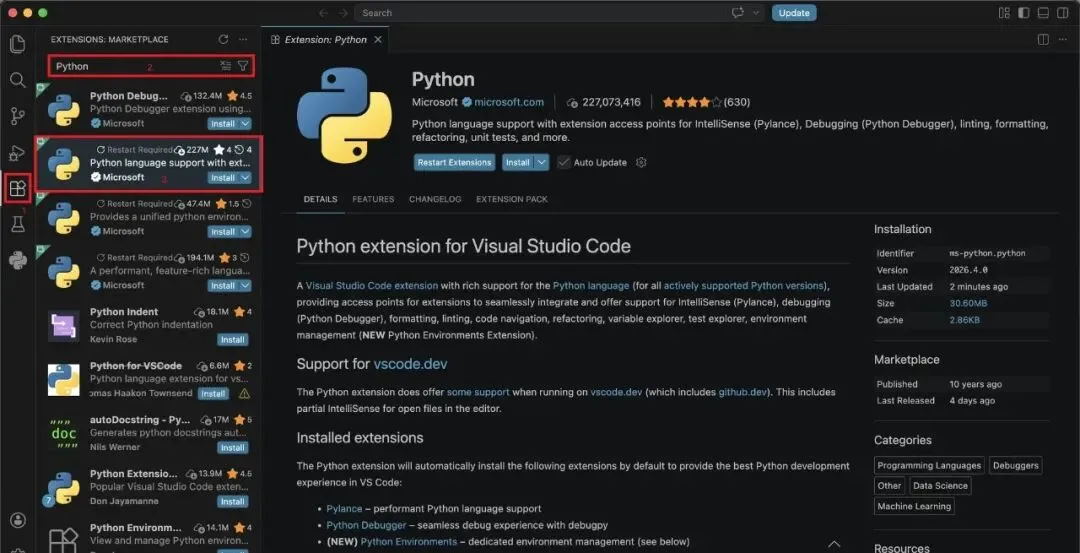
Task: Click the Install button on details page
Action: pos(518,163)
